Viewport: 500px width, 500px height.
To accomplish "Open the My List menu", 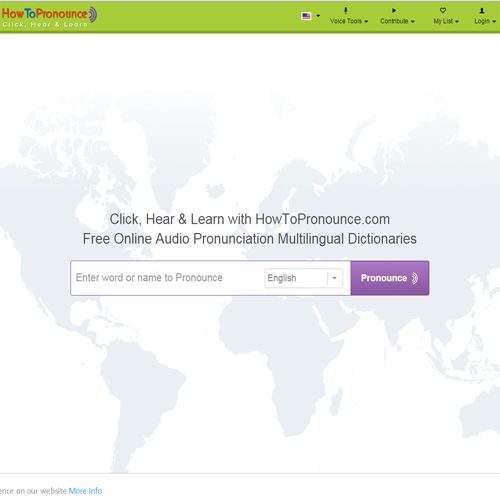I will 446,21.
